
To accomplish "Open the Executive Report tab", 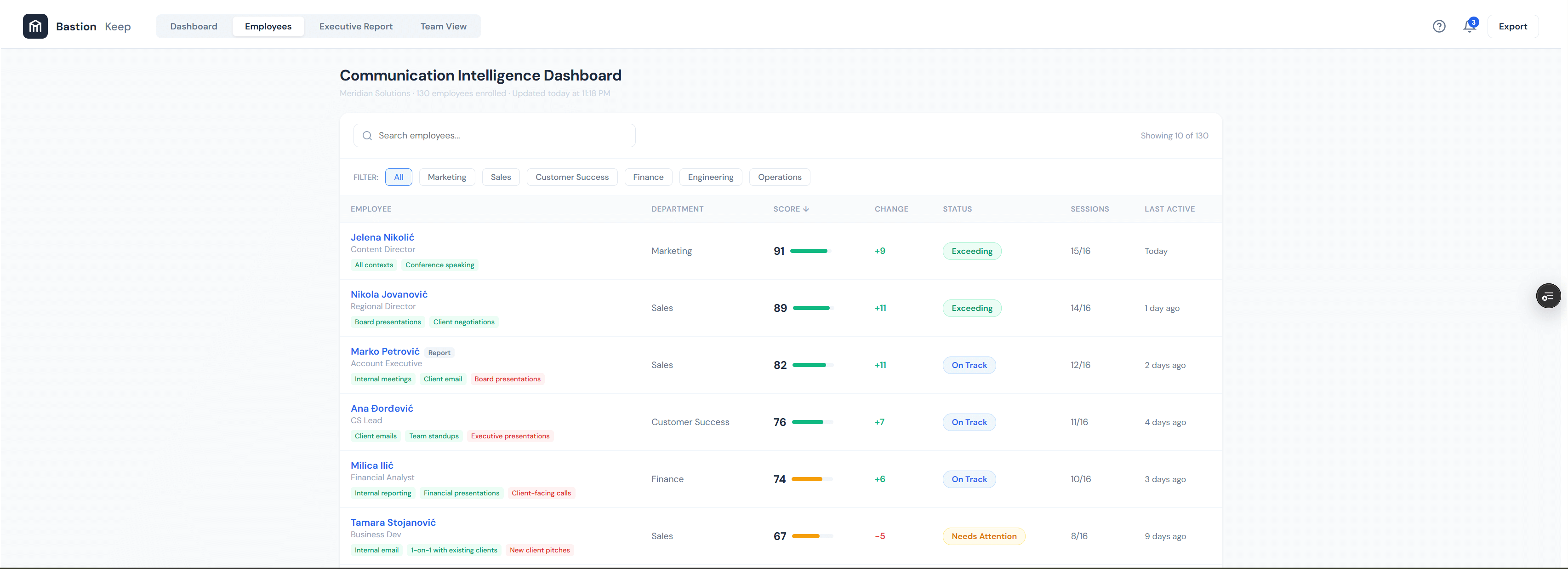I will [355, 26].
